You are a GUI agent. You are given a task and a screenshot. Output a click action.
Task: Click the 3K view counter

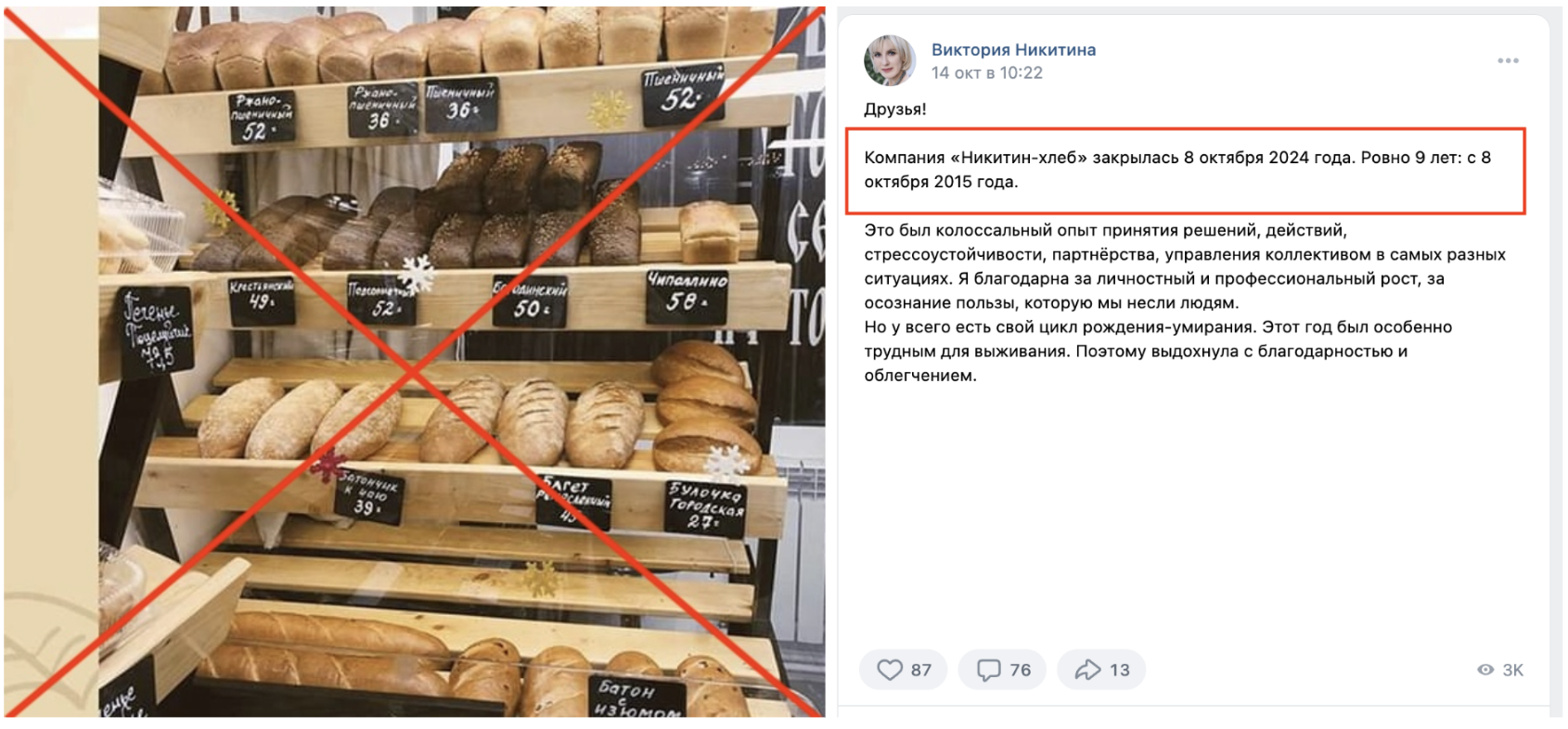click(x=1512, y=670)
